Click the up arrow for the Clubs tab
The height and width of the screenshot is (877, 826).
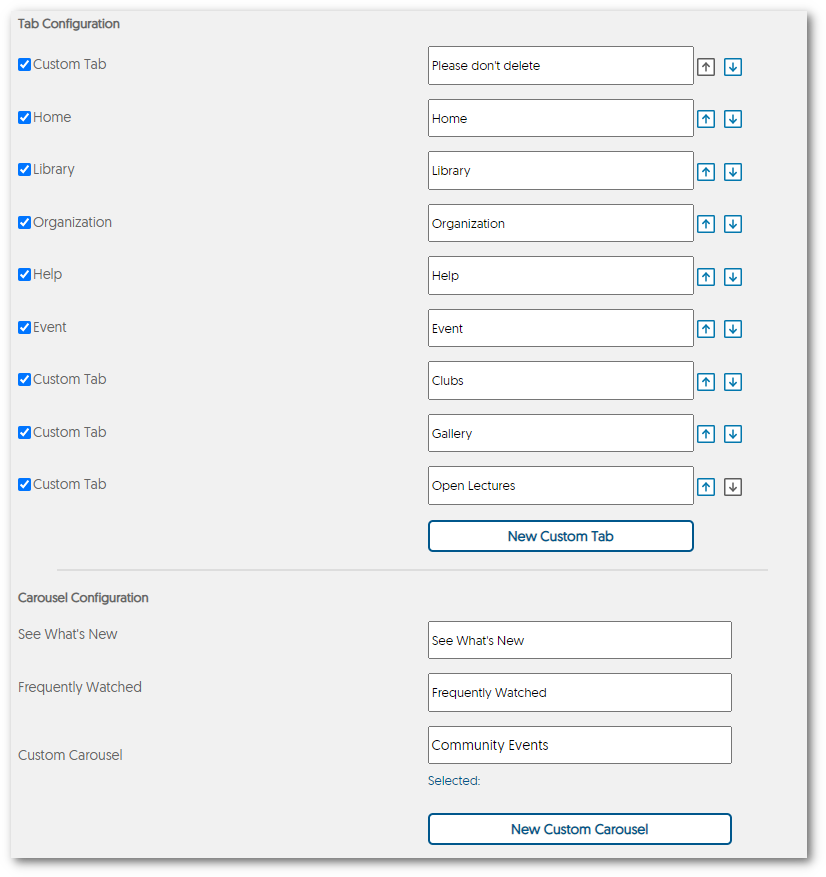point(706,381)
